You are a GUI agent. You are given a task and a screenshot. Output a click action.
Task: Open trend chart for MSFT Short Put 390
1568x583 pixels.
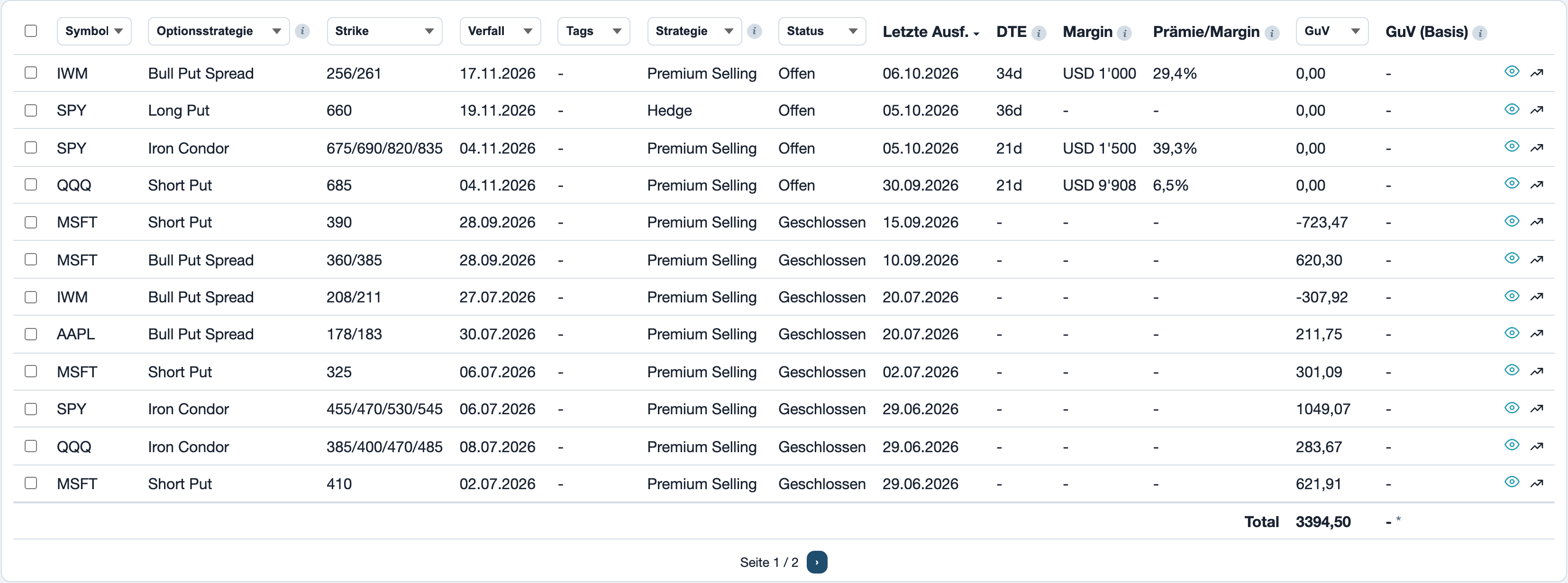tap(1537, 222)
